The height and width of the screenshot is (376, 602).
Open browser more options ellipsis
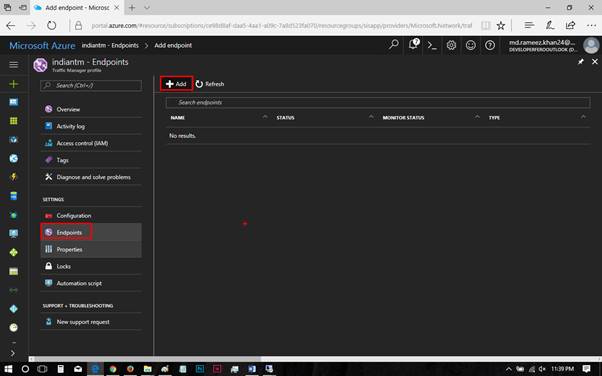591,26
